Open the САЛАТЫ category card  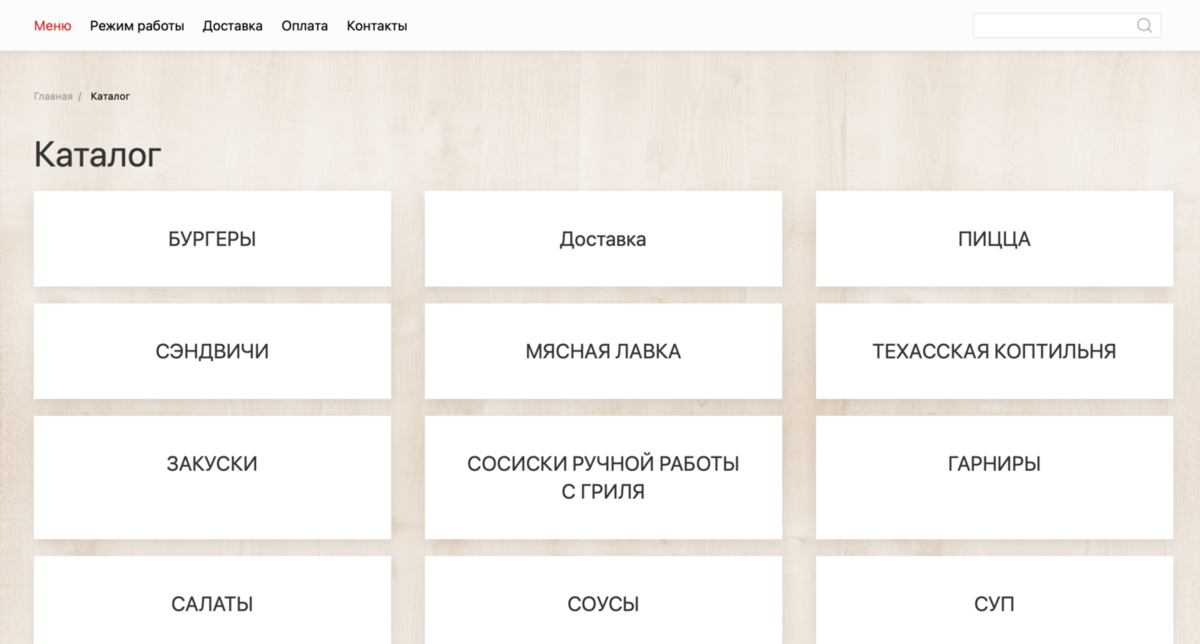pyautogui.click(x=212, y=600)
